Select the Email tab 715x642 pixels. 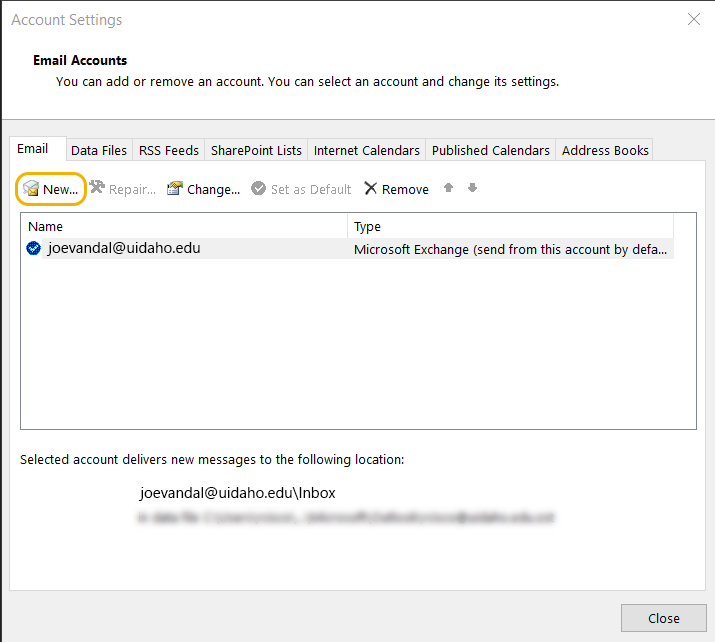pos(33,149)
